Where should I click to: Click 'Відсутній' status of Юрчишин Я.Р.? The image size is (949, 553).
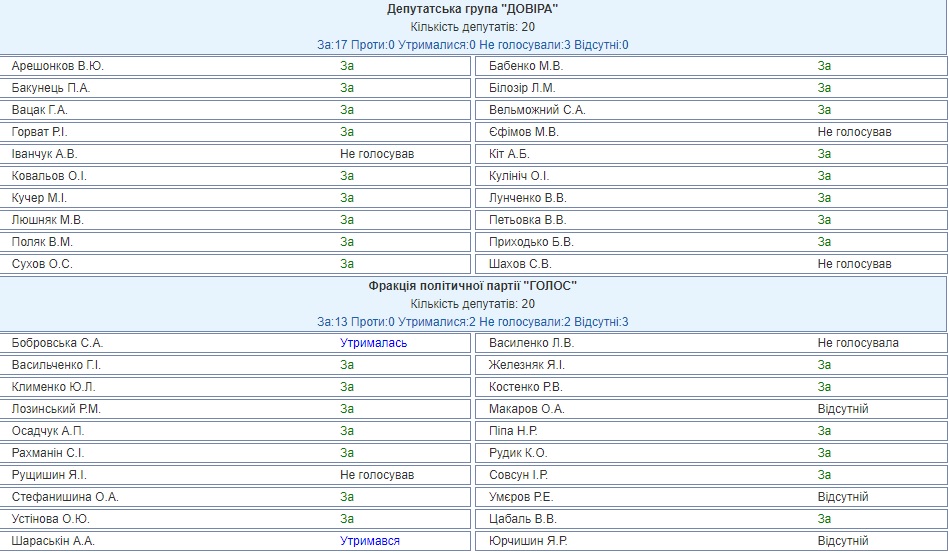coord(843,541)
